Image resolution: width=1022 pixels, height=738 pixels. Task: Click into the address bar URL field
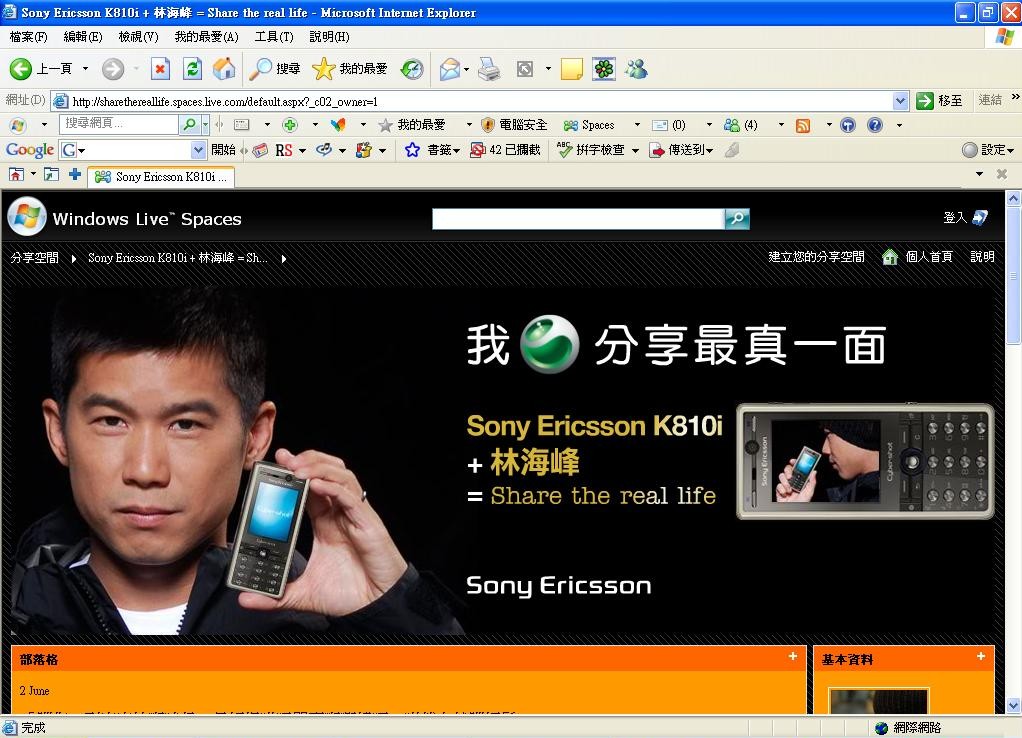tap(481, 101)
